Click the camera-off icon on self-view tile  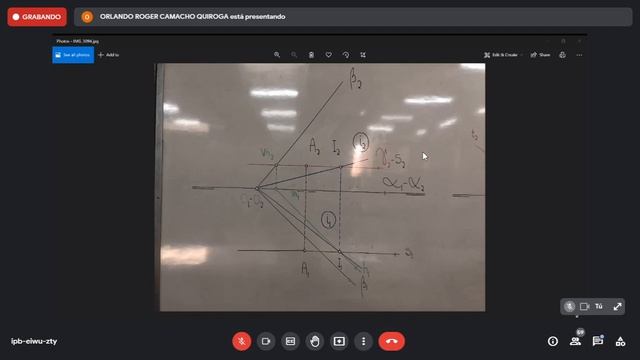[584, 307]
